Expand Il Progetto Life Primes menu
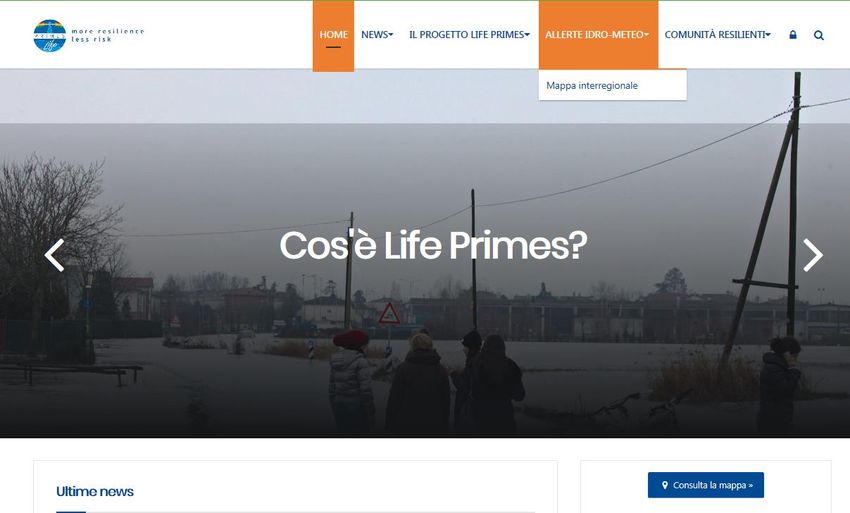850x513 pixels. coord(469,35)
